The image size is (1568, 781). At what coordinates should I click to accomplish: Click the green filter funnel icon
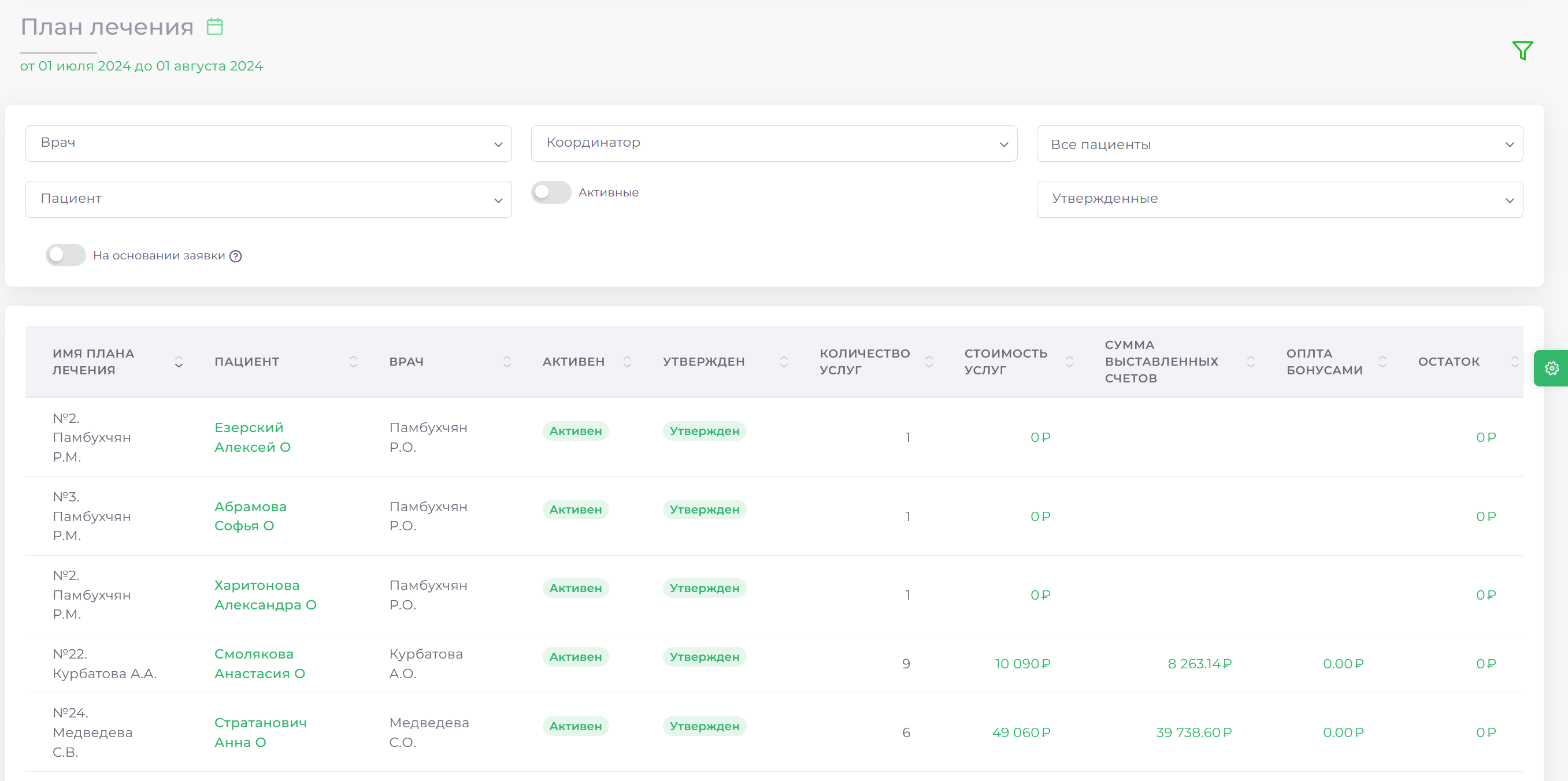click(x=1522, y=50)
